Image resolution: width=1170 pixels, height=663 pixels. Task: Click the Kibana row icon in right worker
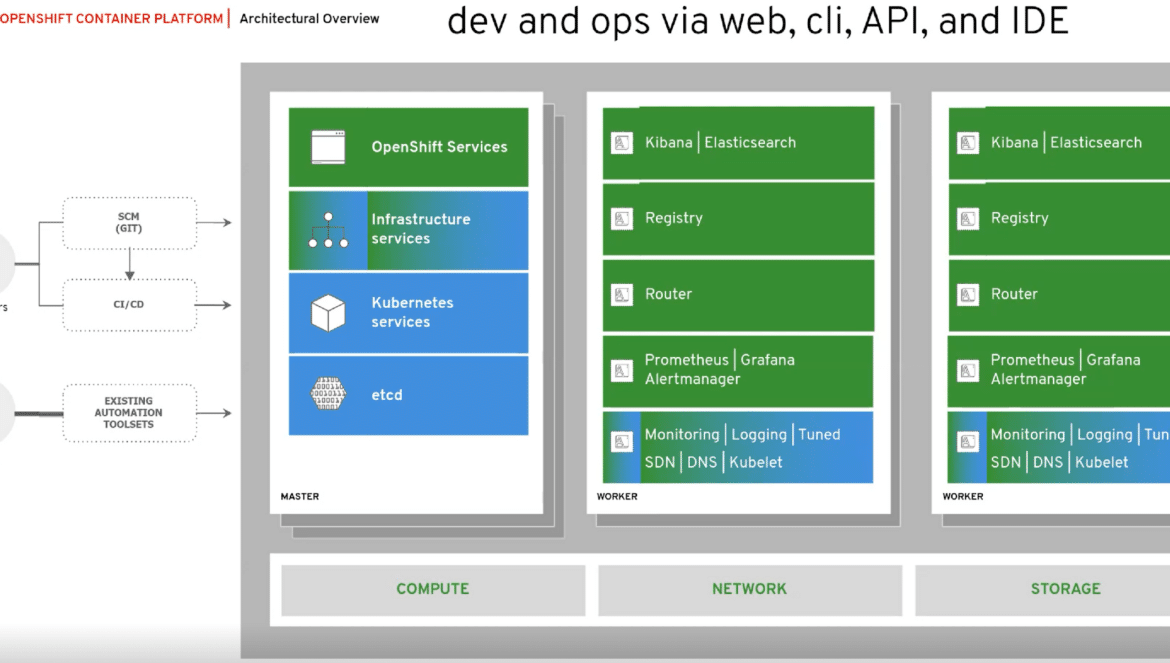(968, 142)
